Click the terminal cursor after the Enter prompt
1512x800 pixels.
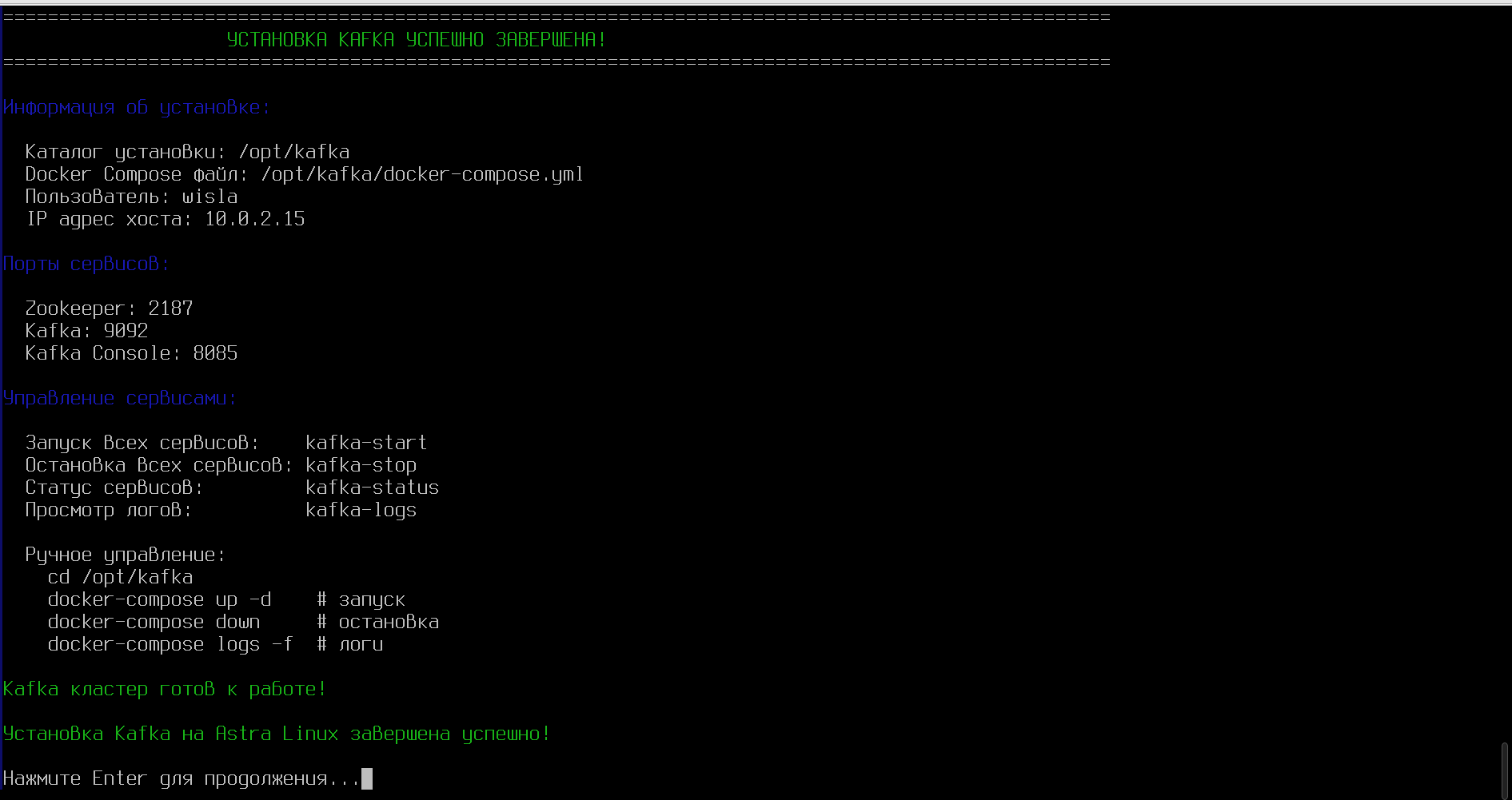coord(367,778)
